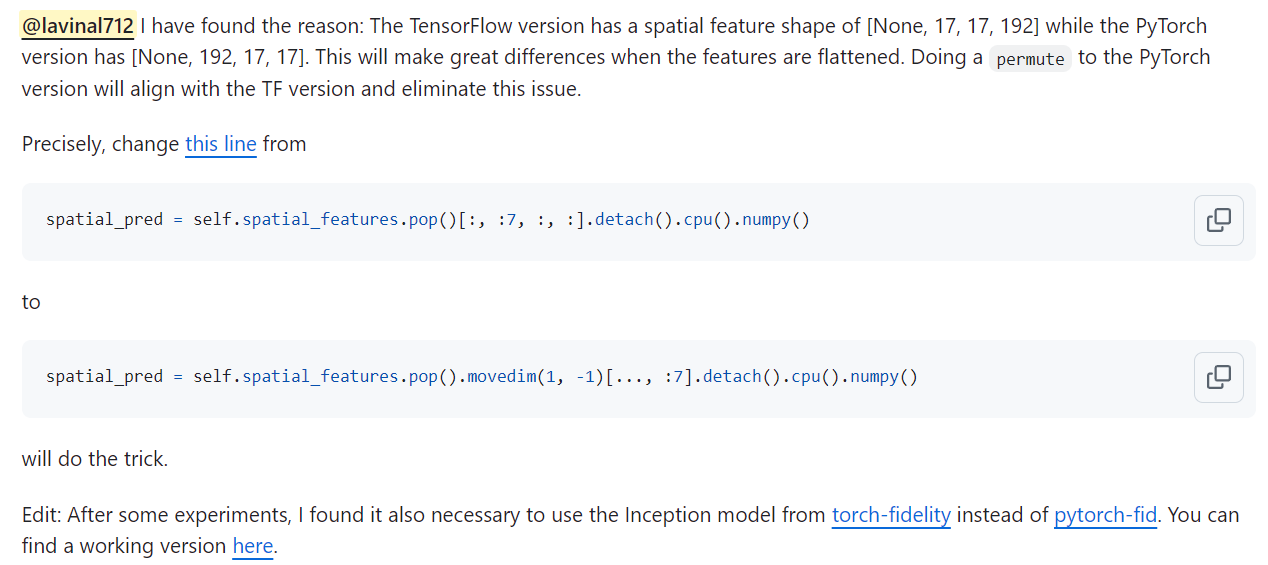The width and height of the screenshot is (1268, 565).
Task: Copy the first code snippet with copy icon
Action: [1218, 220]
